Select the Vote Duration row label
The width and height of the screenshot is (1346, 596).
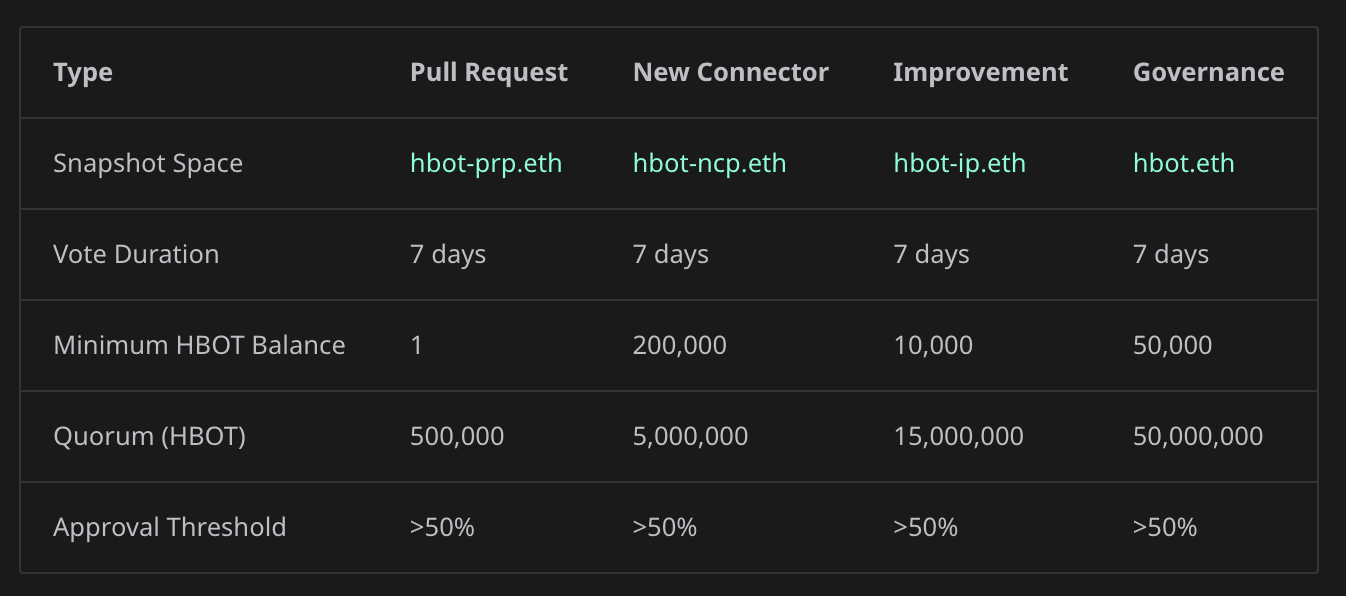coord(136,254)
